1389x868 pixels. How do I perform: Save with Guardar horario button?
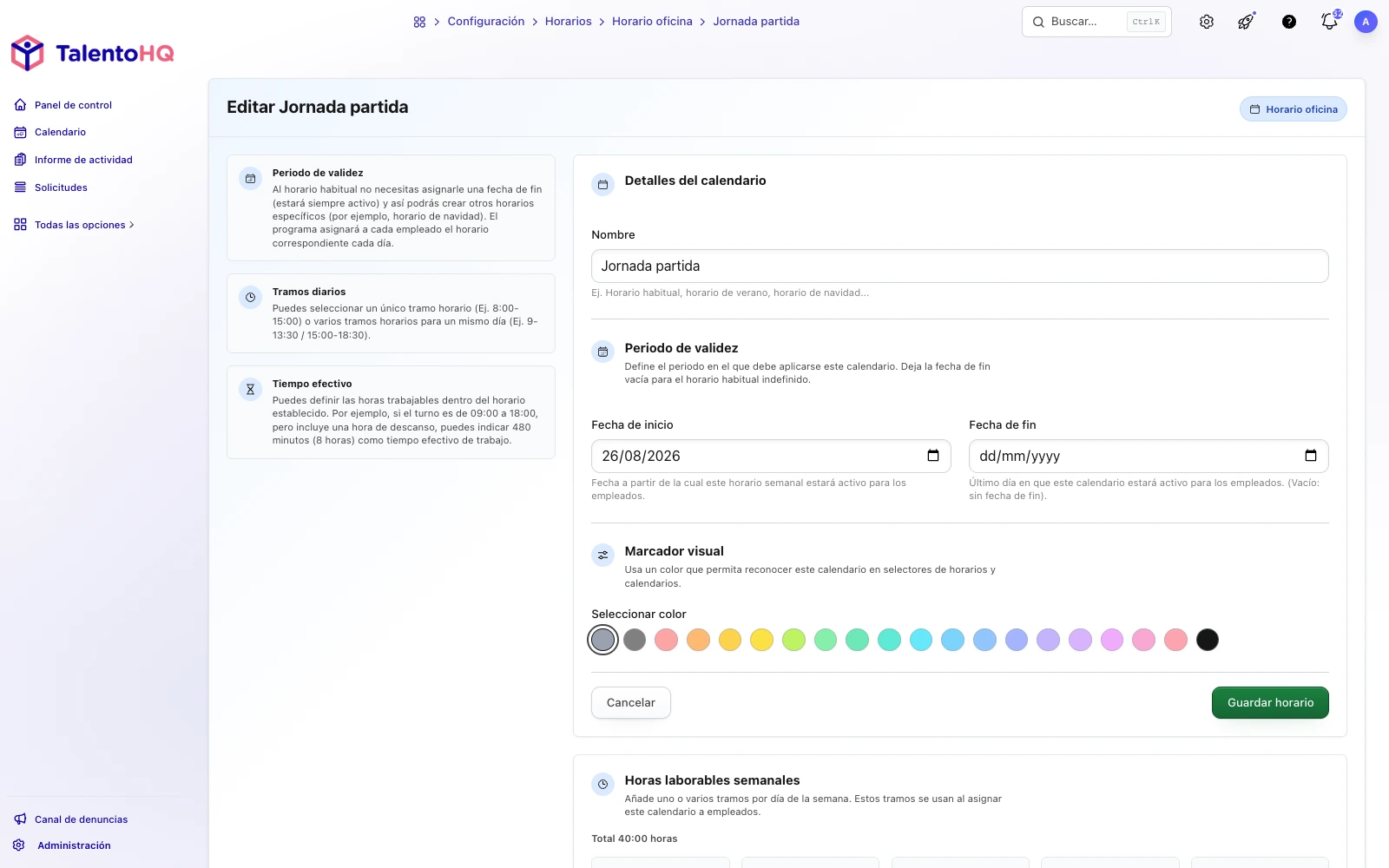click(1270, 703)
